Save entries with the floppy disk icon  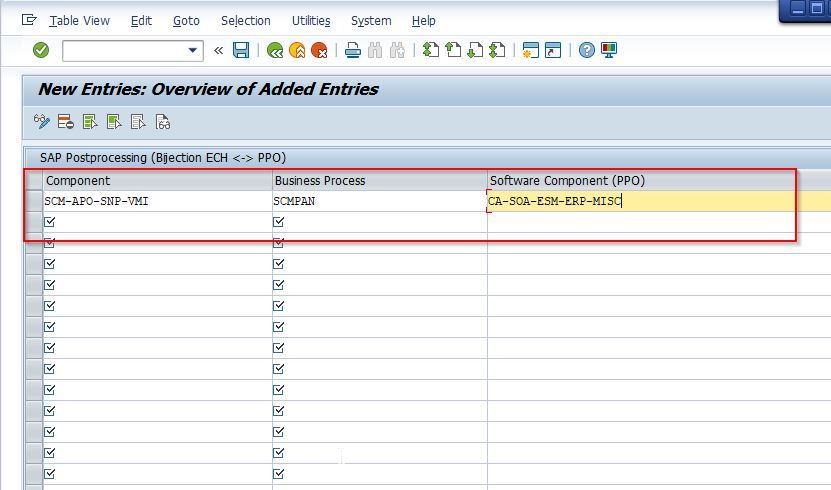tap(241, 50)
